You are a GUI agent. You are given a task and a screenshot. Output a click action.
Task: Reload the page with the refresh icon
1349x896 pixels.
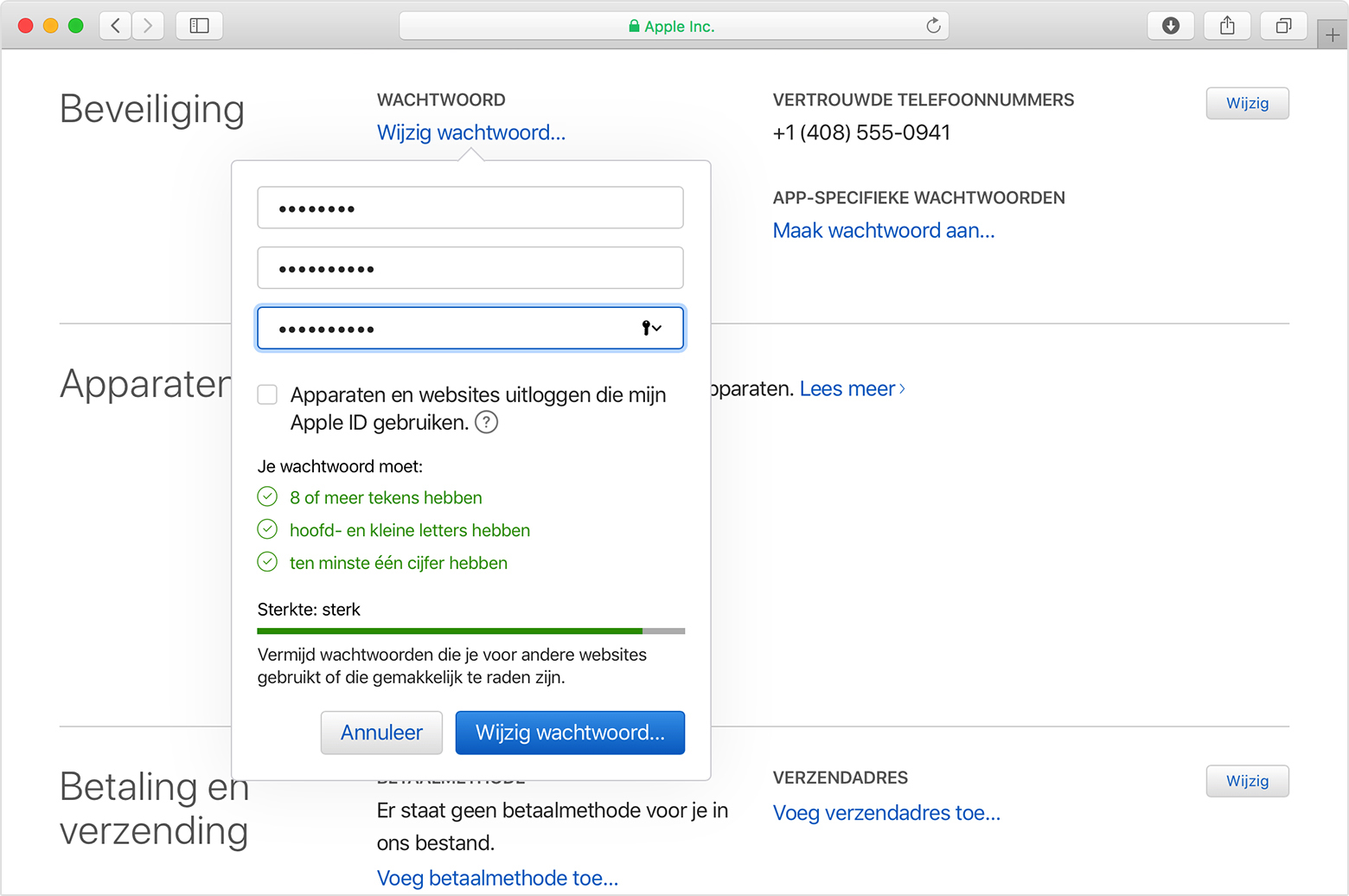pos(933,26)
